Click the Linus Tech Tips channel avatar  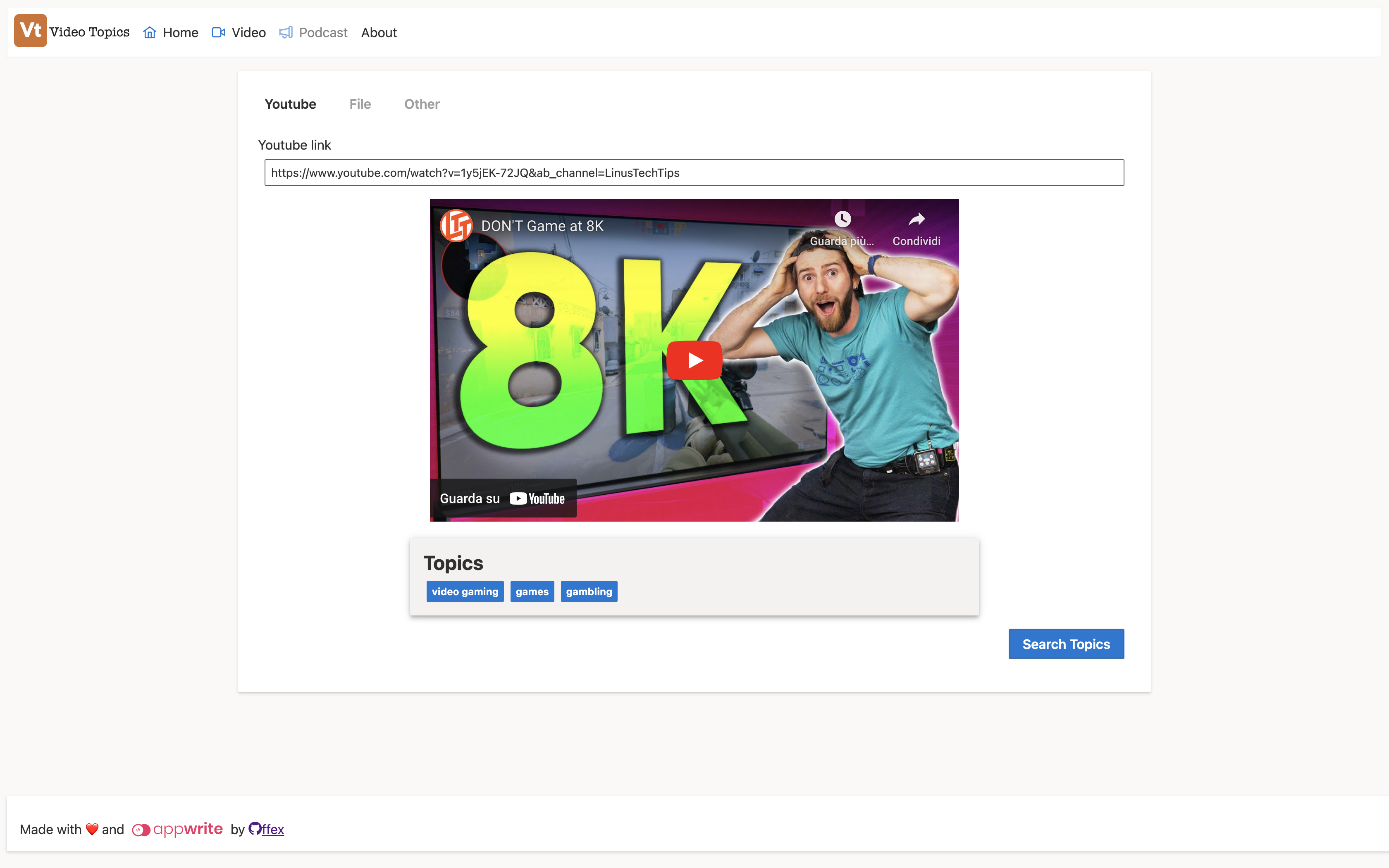click(x=456, y=226)
